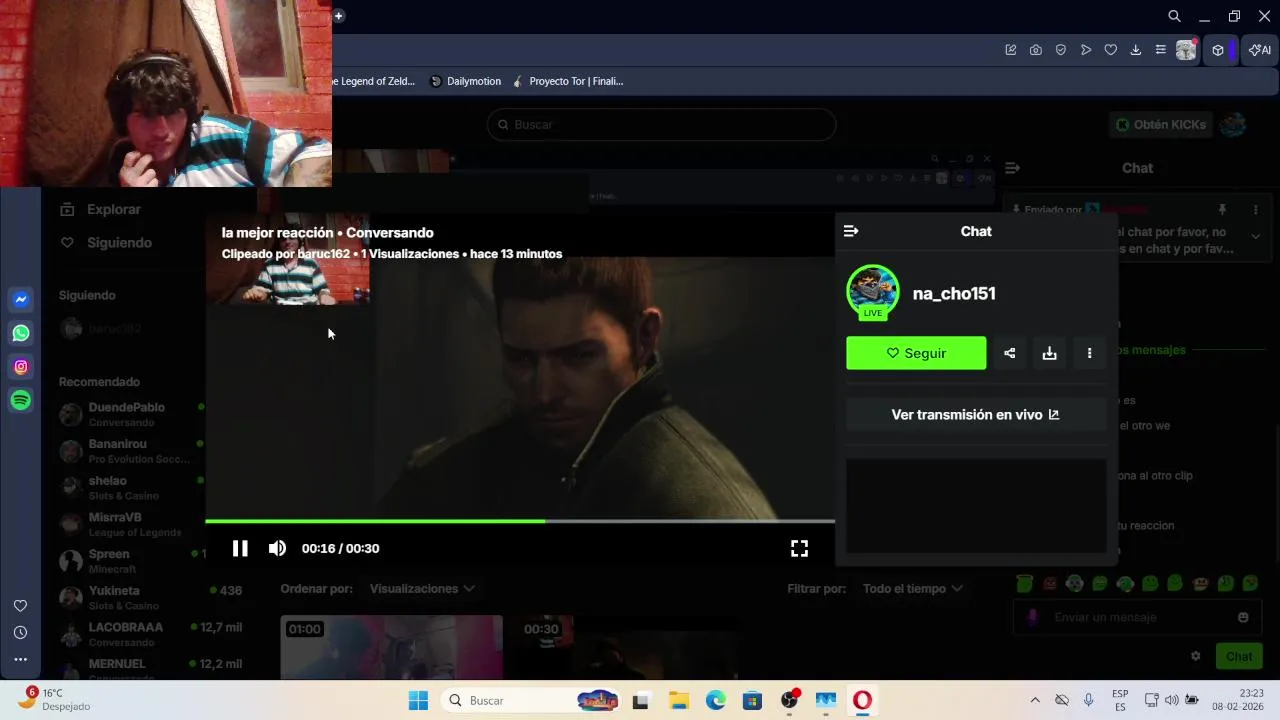The height and width of the screenshot is (720, 1280).
Task: Open clip more options menu
Action: [x=1089, y=353]
